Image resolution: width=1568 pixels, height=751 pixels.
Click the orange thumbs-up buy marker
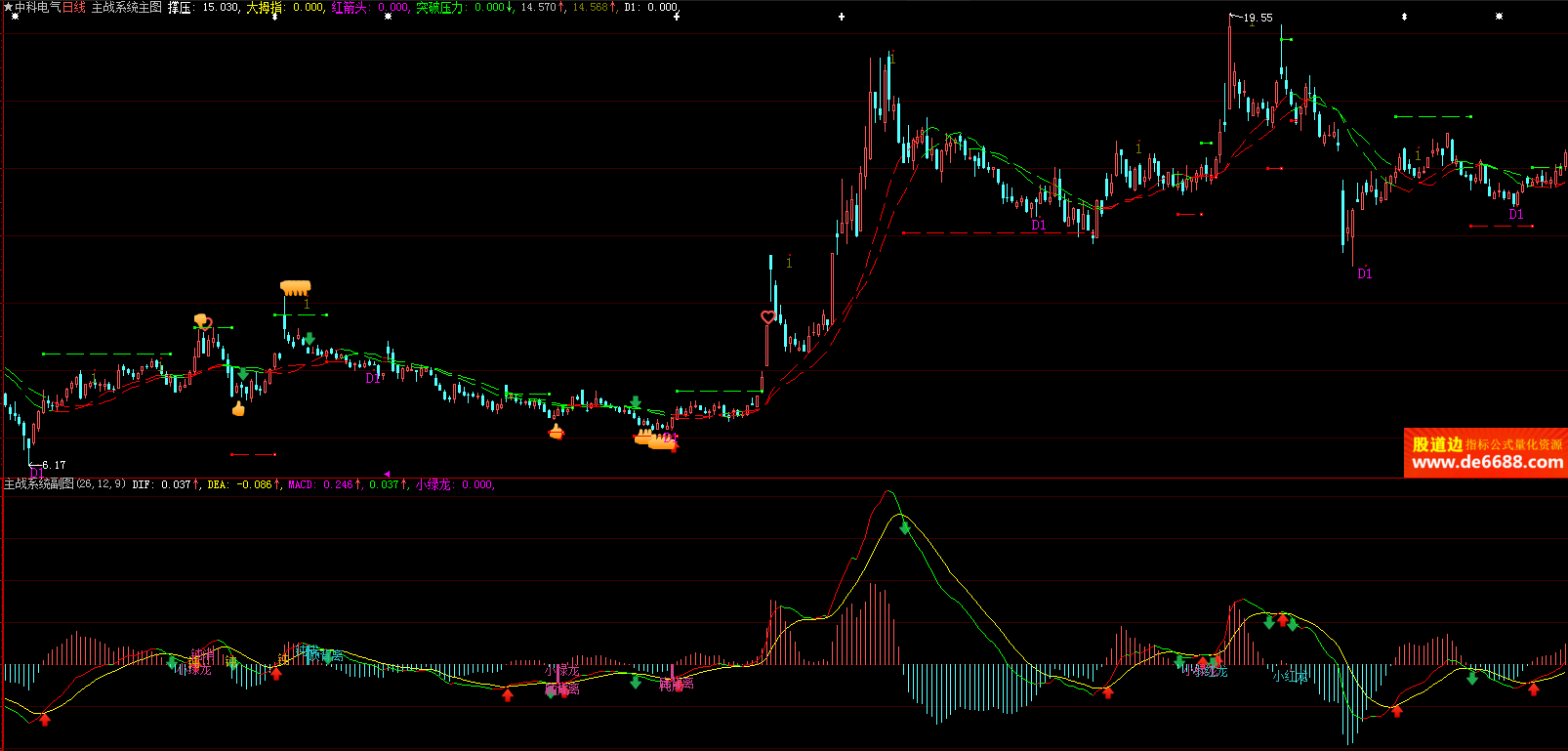(x=238, y=408)
